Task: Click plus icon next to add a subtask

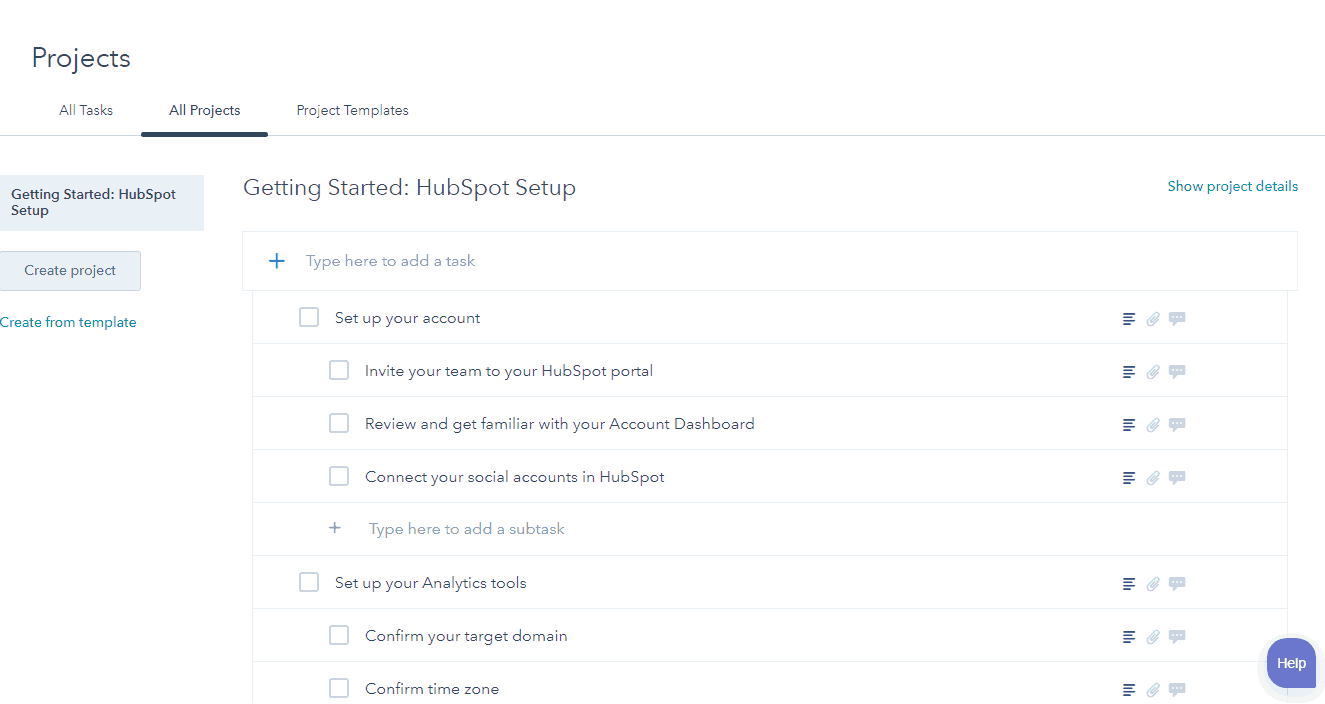Action: click(335, 528)
